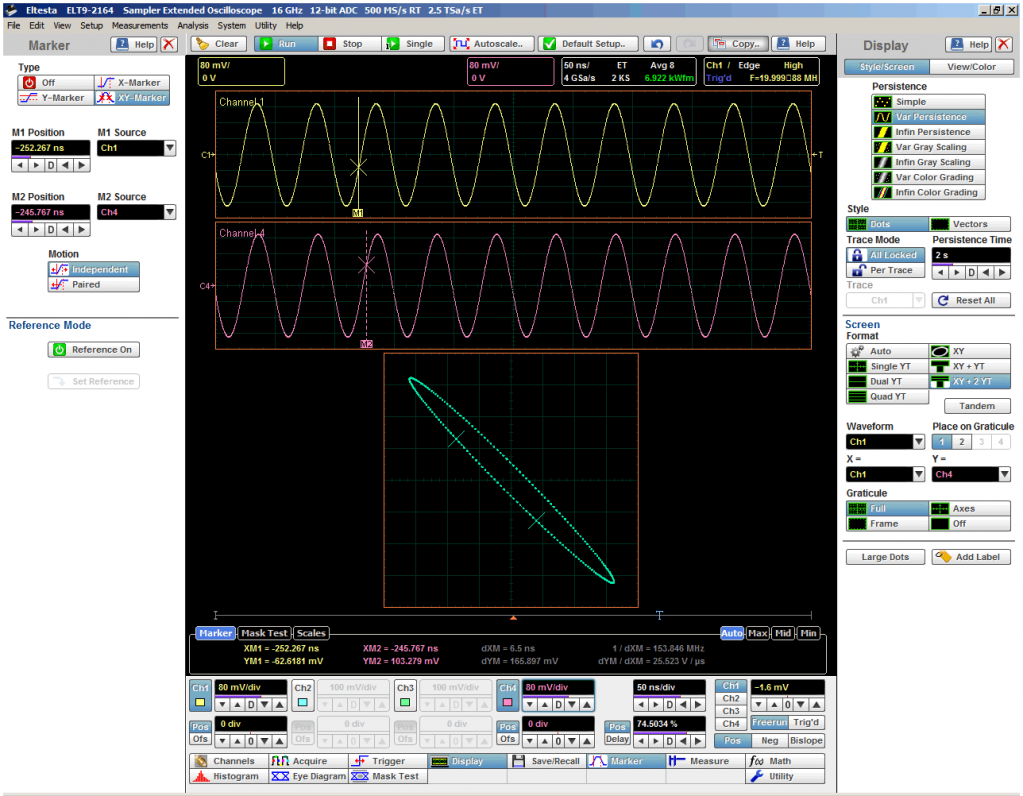This screenshot has width=1023, height=796.
Task: Toggle Reference On button
Action: tap(93, 350)
